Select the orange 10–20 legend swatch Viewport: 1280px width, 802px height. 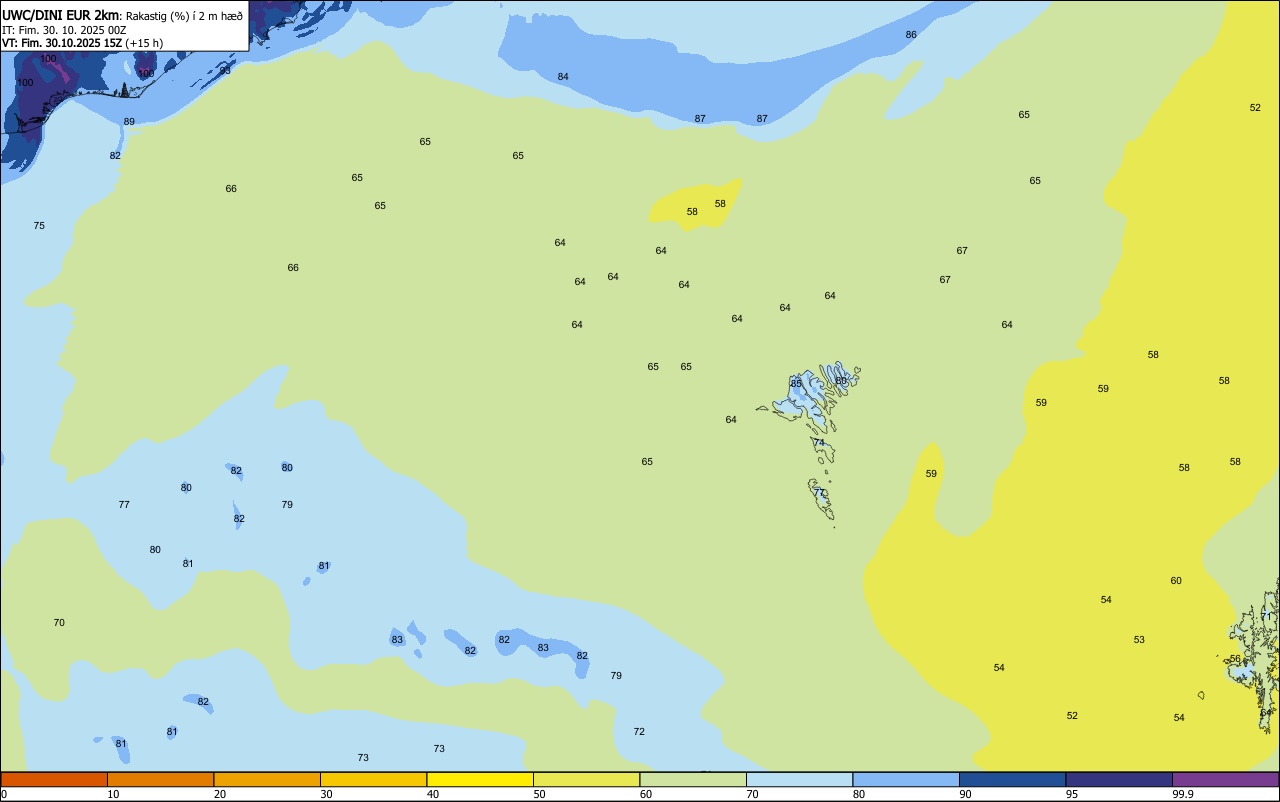click(x=160, y=779)
